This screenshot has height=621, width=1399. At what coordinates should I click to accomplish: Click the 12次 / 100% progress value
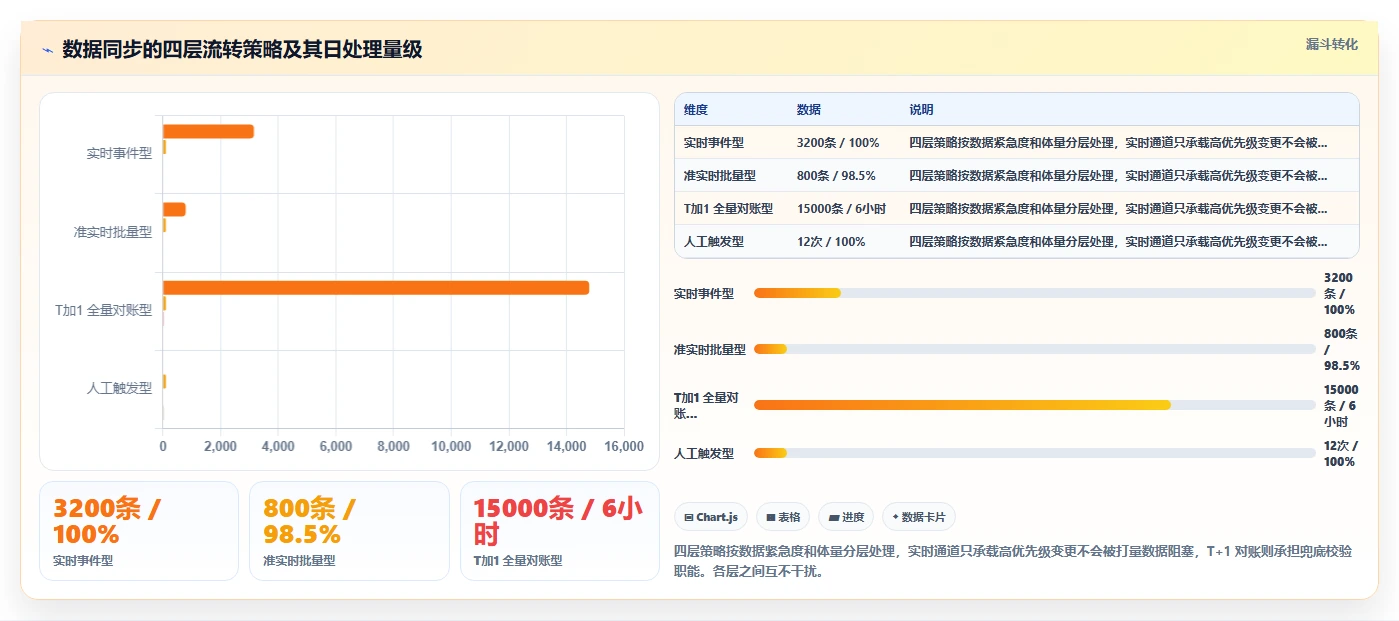(1340, 454)
